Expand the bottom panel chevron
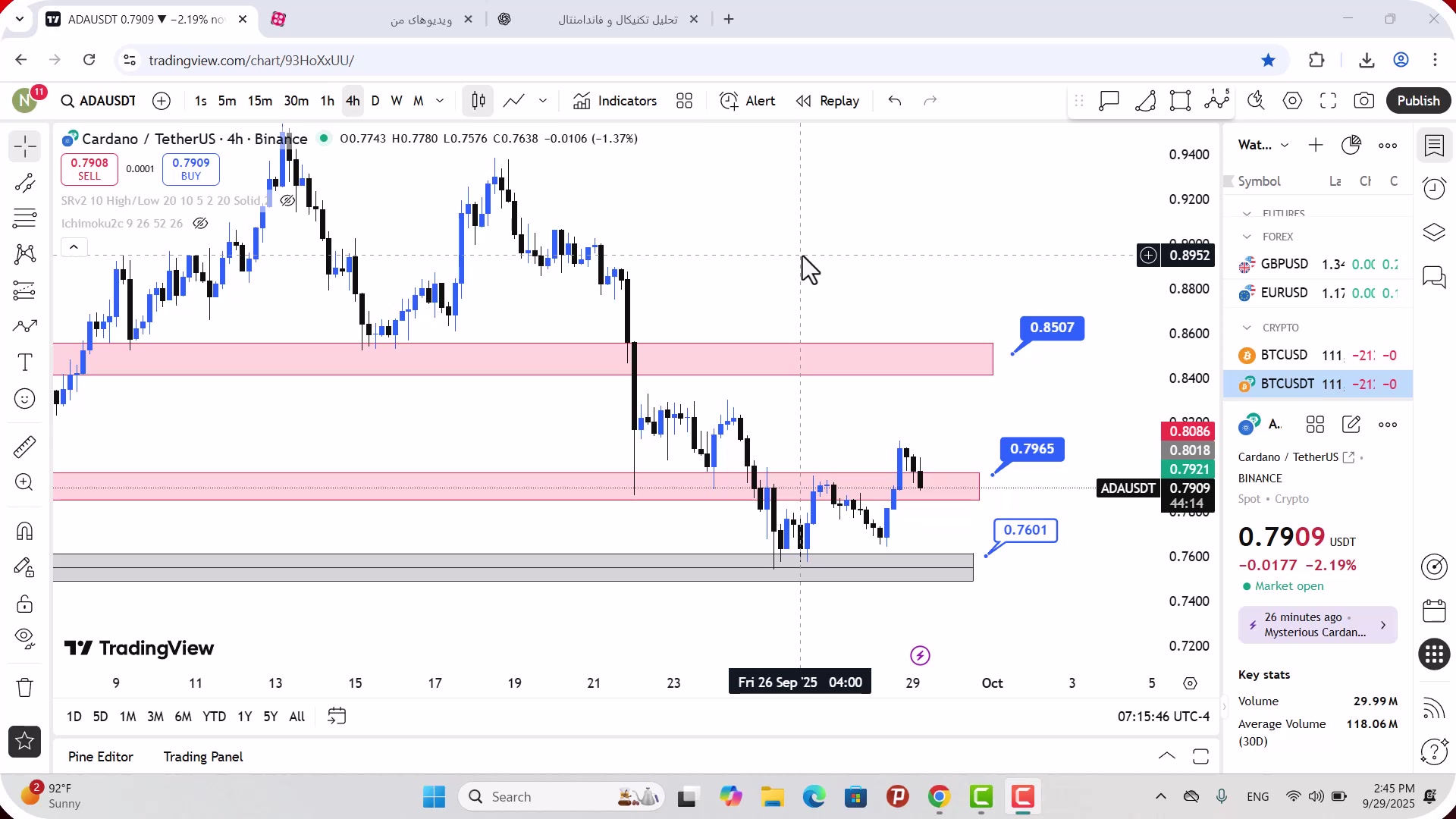Viewport: 1456px width, 819px height. (1167, 756)
